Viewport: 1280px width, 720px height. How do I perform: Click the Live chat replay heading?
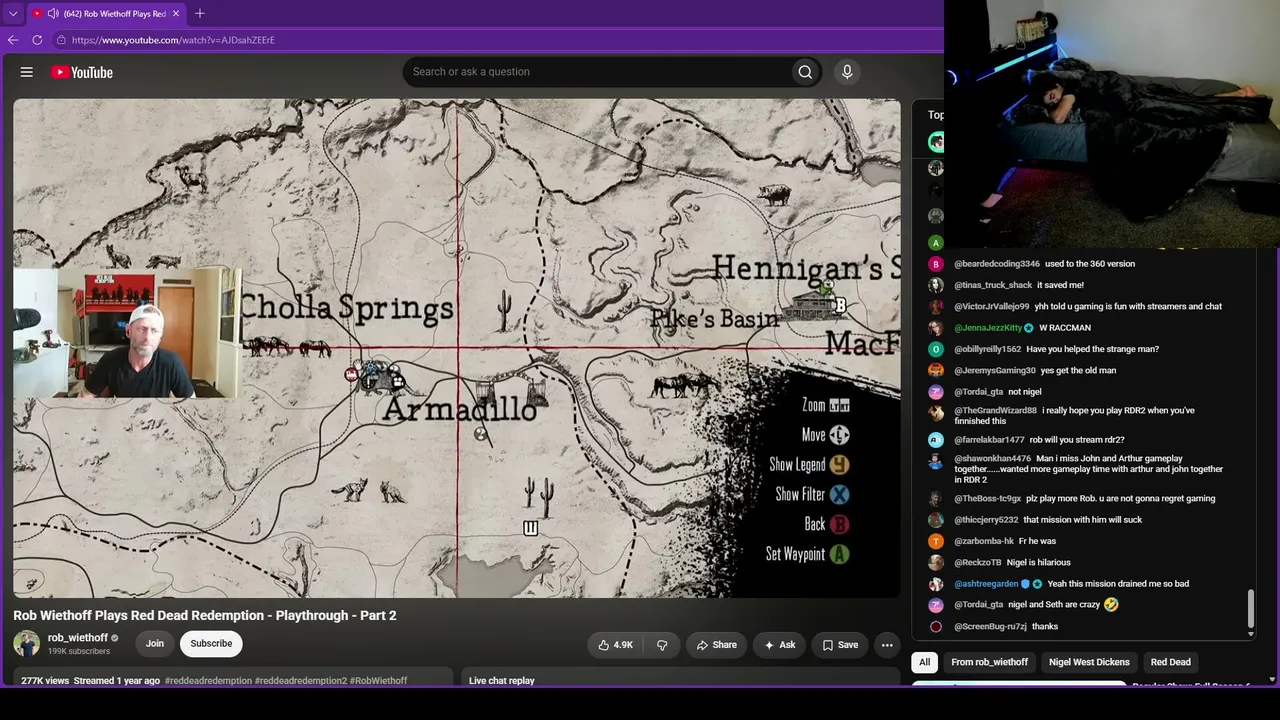(502, 681)
